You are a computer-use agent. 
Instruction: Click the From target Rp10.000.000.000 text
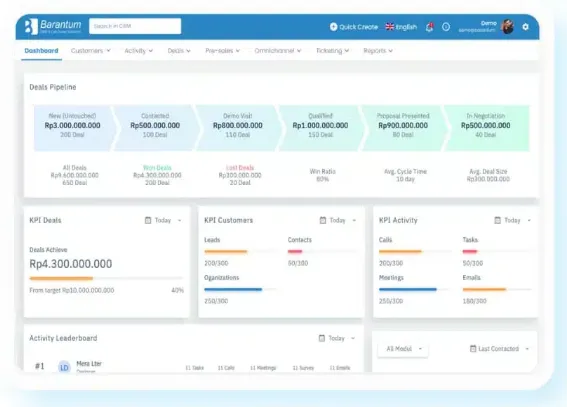pyautogui.click(x=72, y=290)
